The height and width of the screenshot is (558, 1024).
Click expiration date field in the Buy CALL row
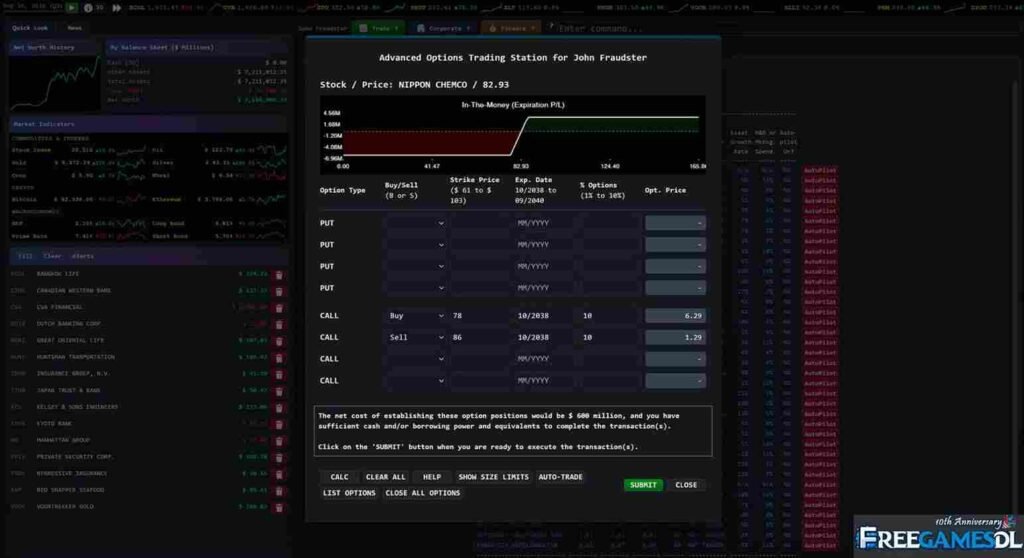(x=545, y=316)
